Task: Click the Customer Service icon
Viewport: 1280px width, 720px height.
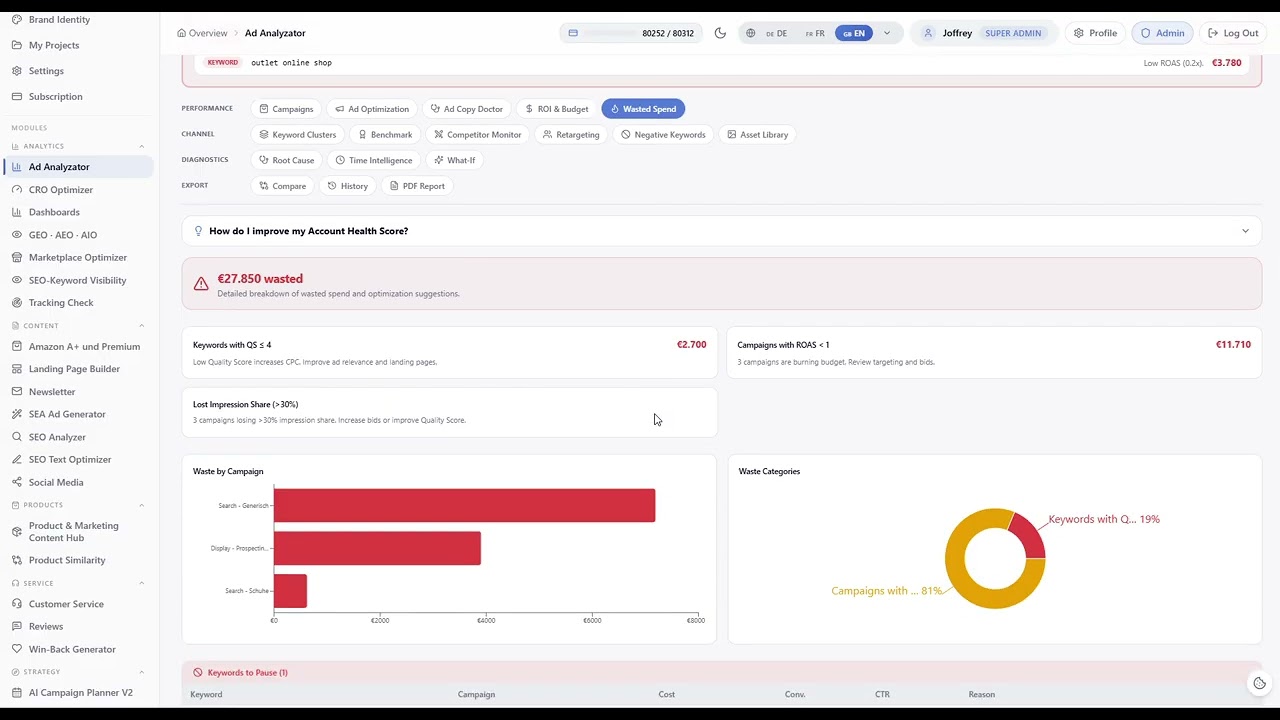Action: [x=18, y=604]
